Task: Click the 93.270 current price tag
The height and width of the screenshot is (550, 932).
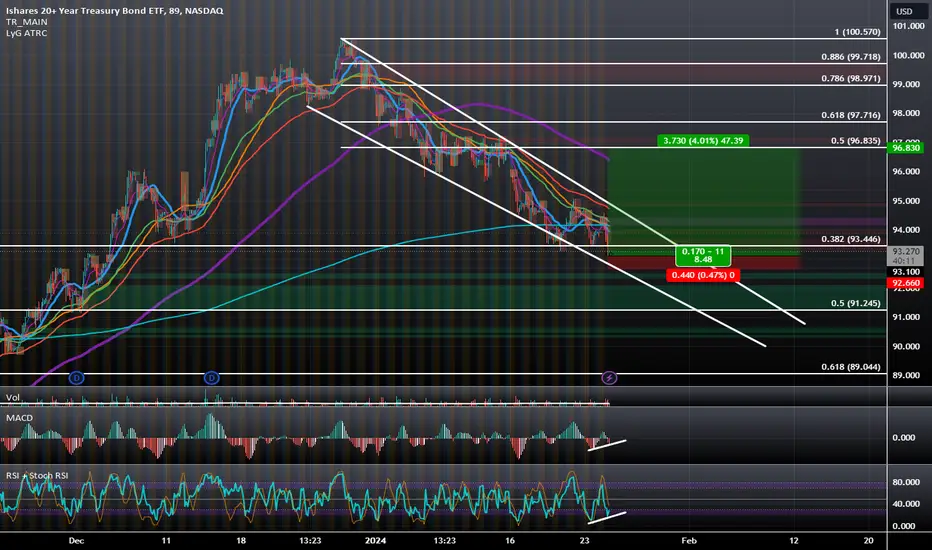Action: [906, 256]
